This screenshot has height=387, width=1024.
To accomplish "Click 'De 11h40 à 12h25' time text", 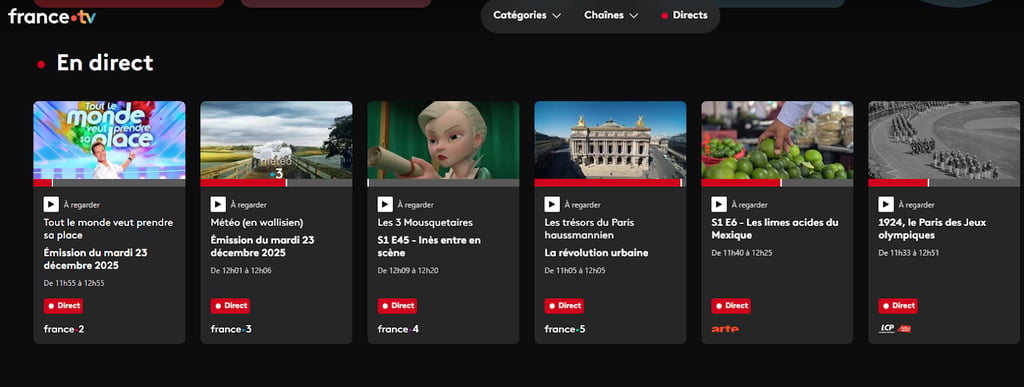I will [x=742, y=253].
